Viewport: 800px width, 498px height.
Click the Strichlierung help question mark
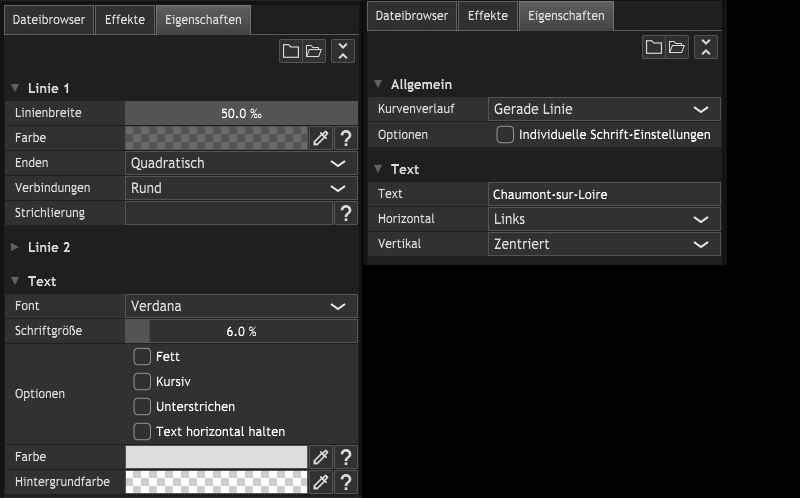[346, 213]
